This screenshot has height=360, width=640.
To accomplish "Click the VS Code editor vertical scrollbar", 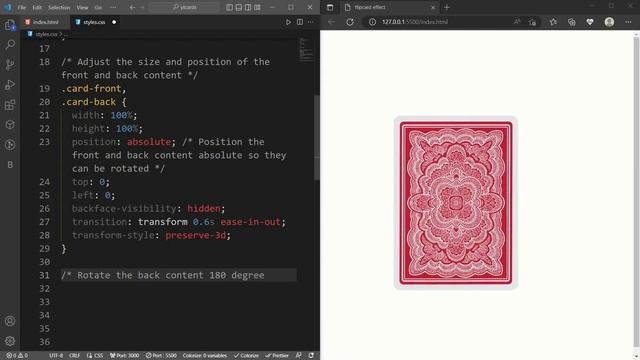I will [x=317, y=137].
